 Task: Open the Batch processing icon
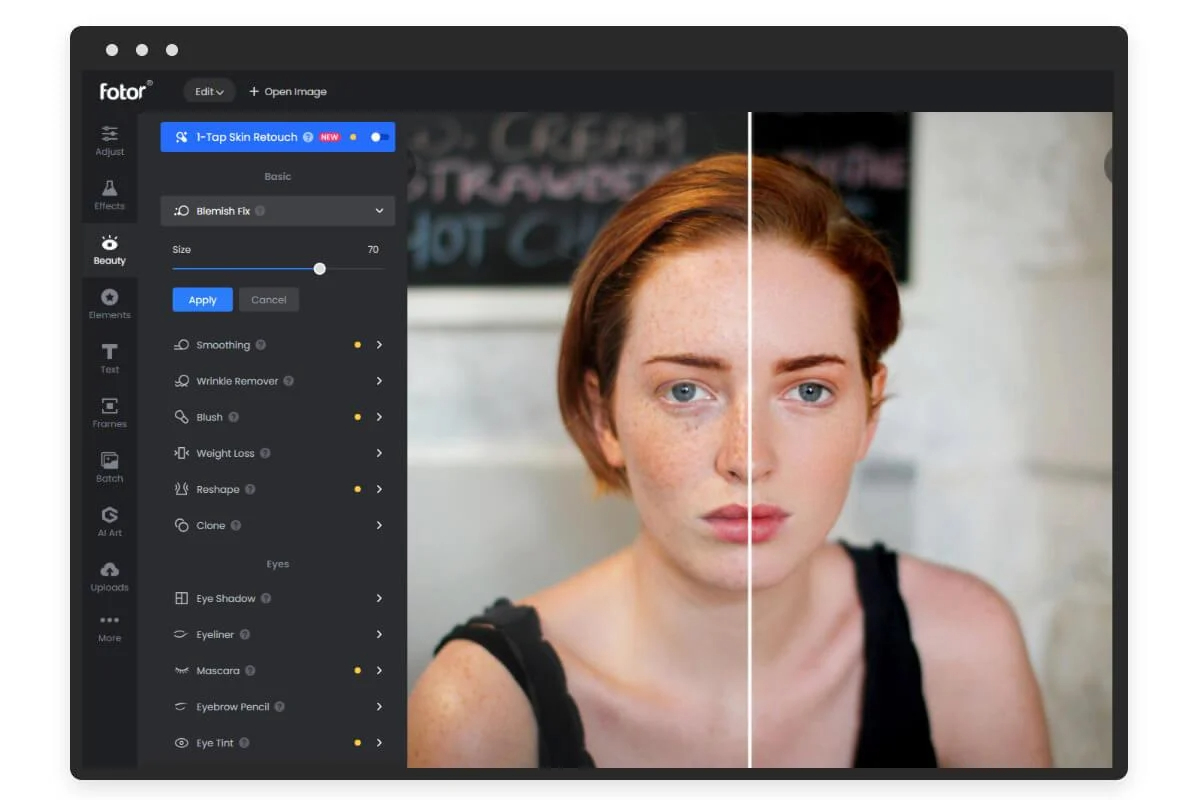click(x=110, y=466)
